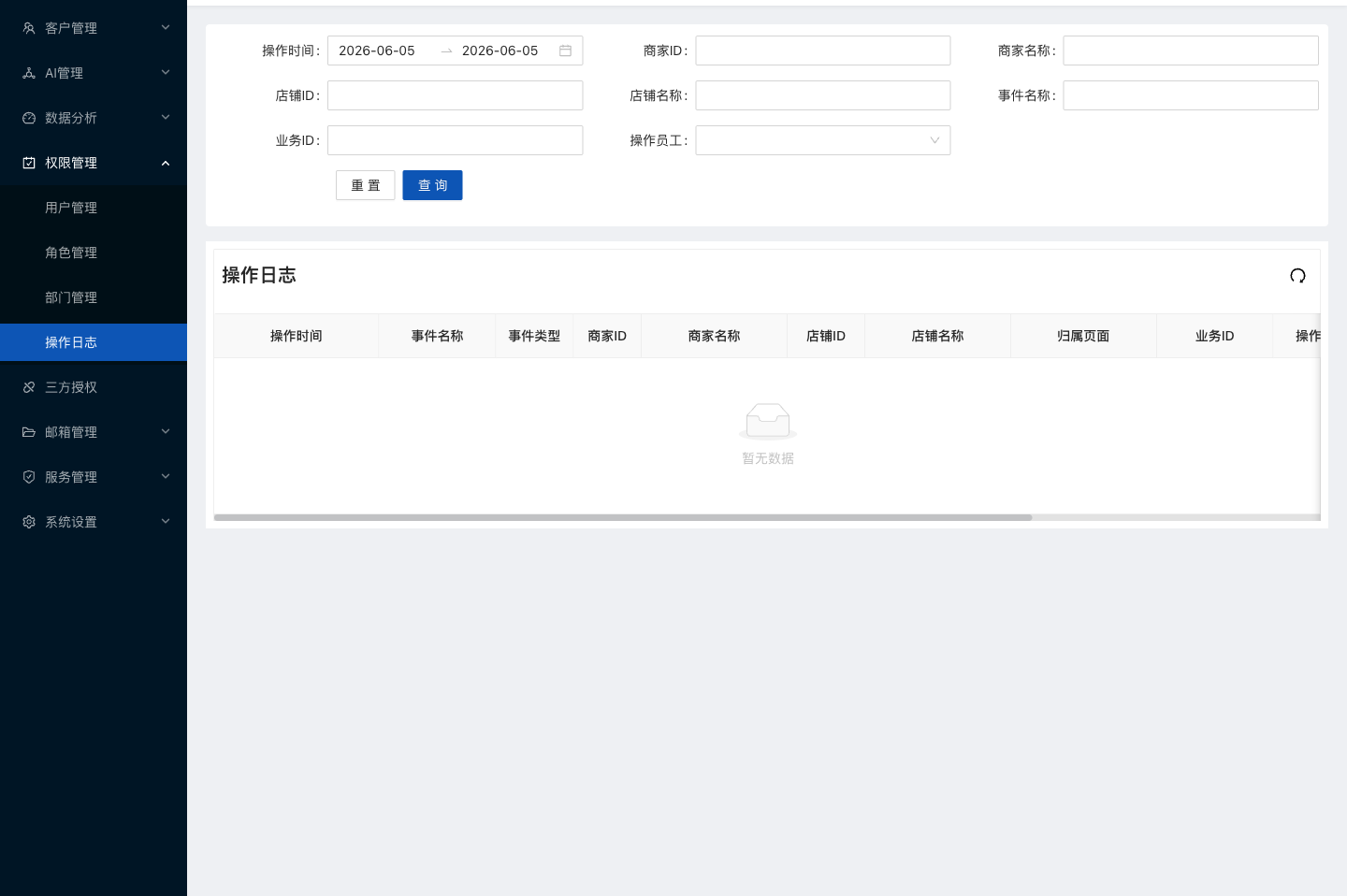Open 用户管理 submenu item

[x=94, y=208]
